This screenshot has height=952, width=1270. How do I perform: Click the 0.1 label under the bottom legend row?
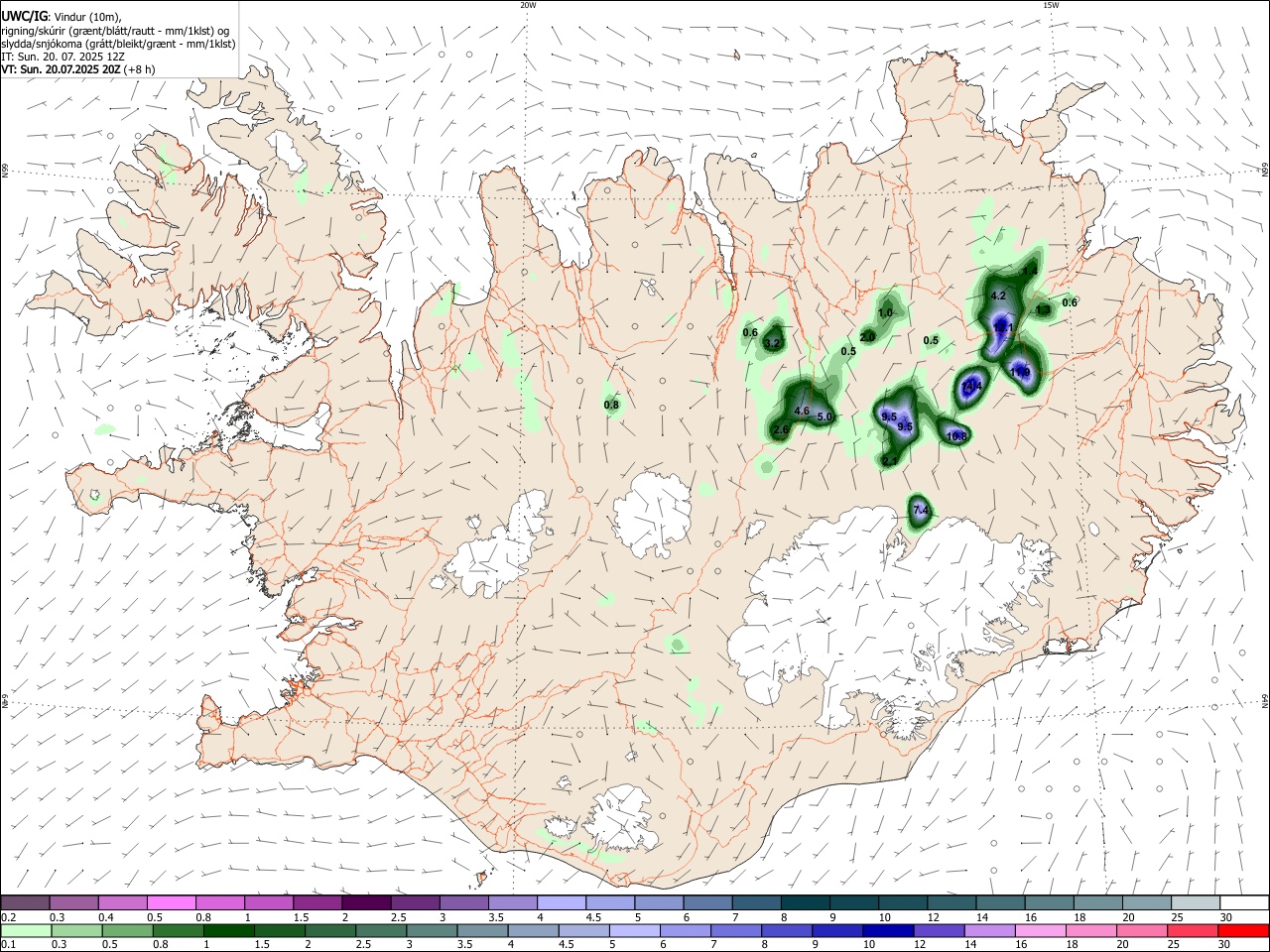tap(8, 945)
